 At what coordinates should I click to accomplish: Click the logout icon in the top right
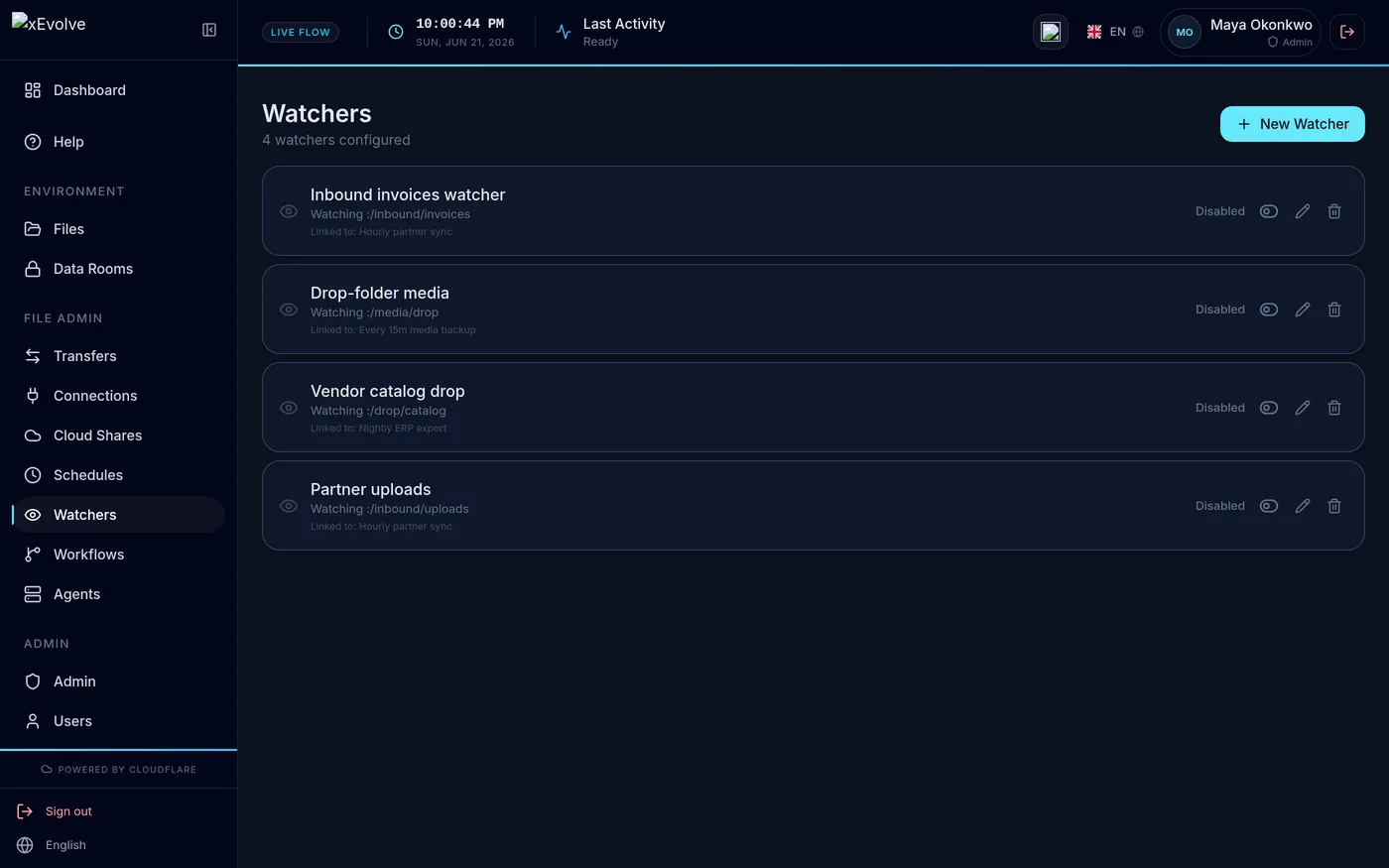click(x=1347, y=32)
